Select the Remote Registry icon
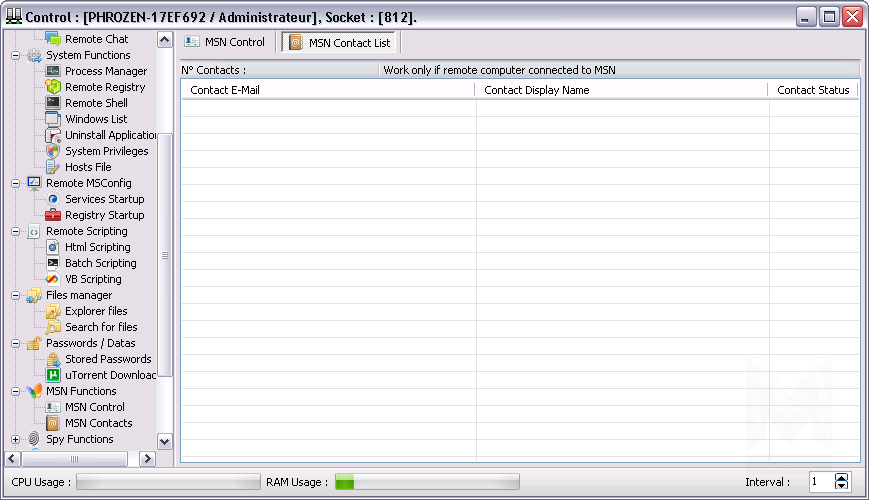Screen dimensions: 869x500 53,87
